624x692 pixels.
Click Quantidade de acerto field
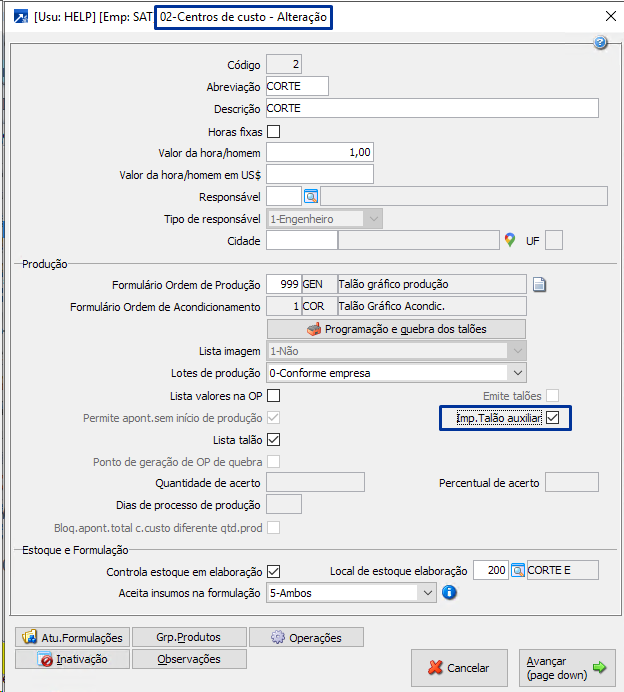316,482
